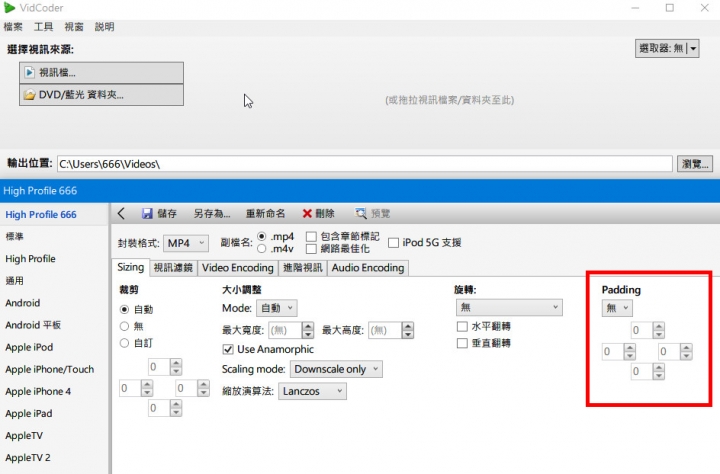This screenshot has height=474, width=720.
Task: Open the 工具 menu
Action: 44,27
